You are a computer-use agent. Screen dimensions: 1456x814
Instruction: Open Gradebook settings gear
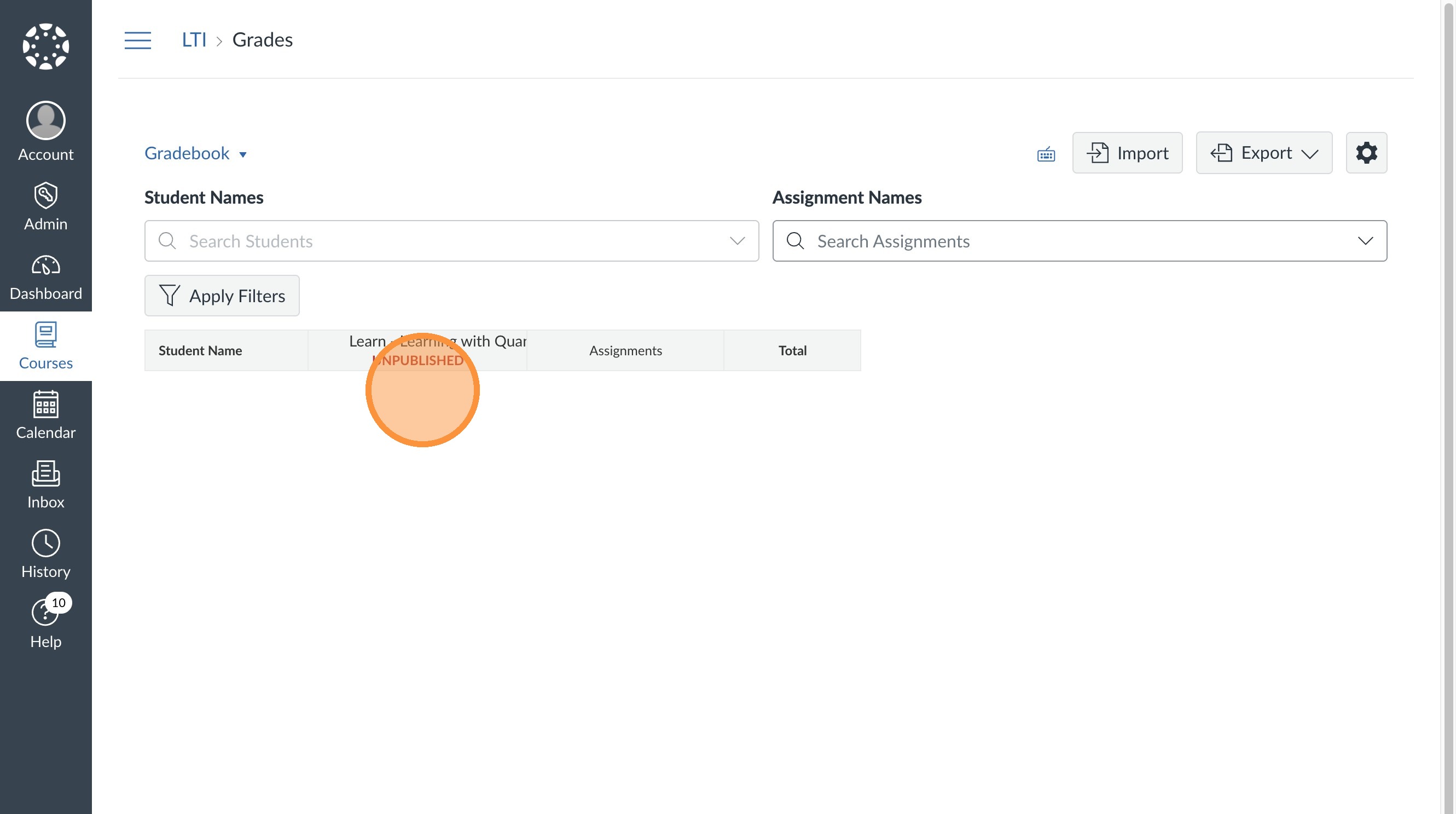point(1366,153)
